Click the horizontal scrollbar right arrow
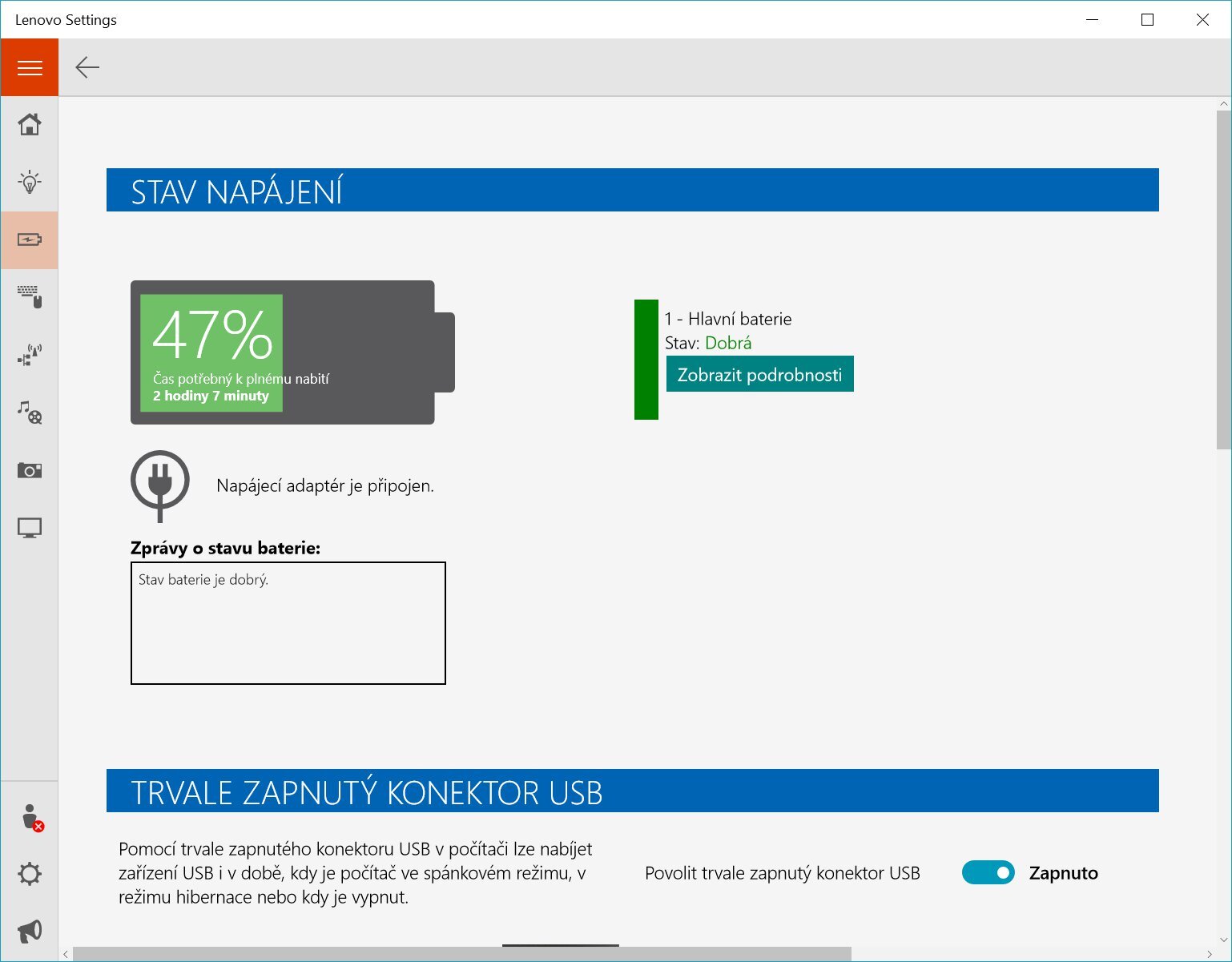Image resolution: width=1232 pixels, height=962 pixels. tap(1209, 954)
